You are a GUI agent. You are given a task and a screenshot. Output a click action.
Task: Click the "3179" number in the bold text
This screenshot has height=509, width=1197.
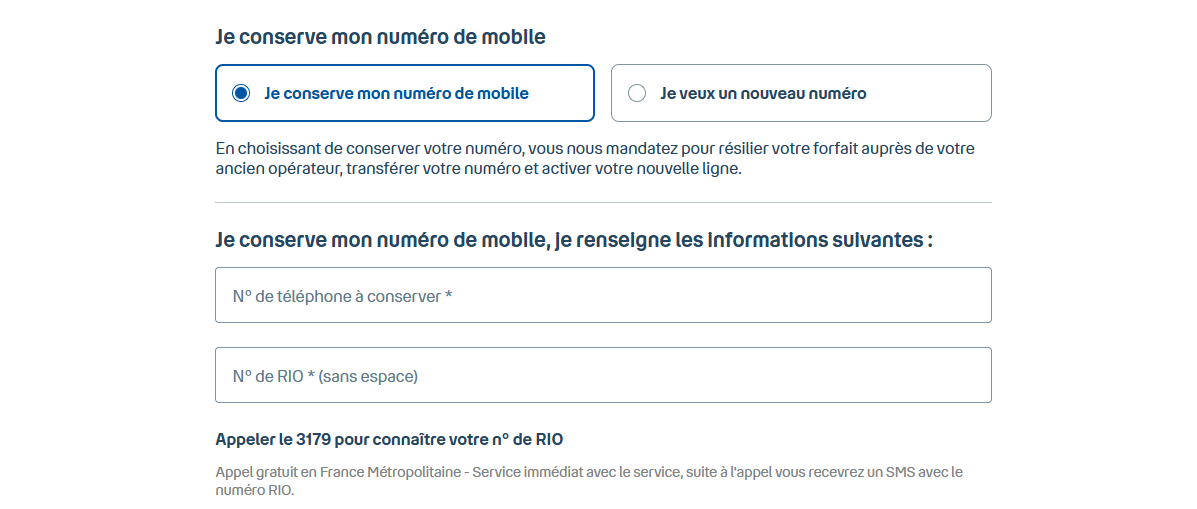point(314,439)
